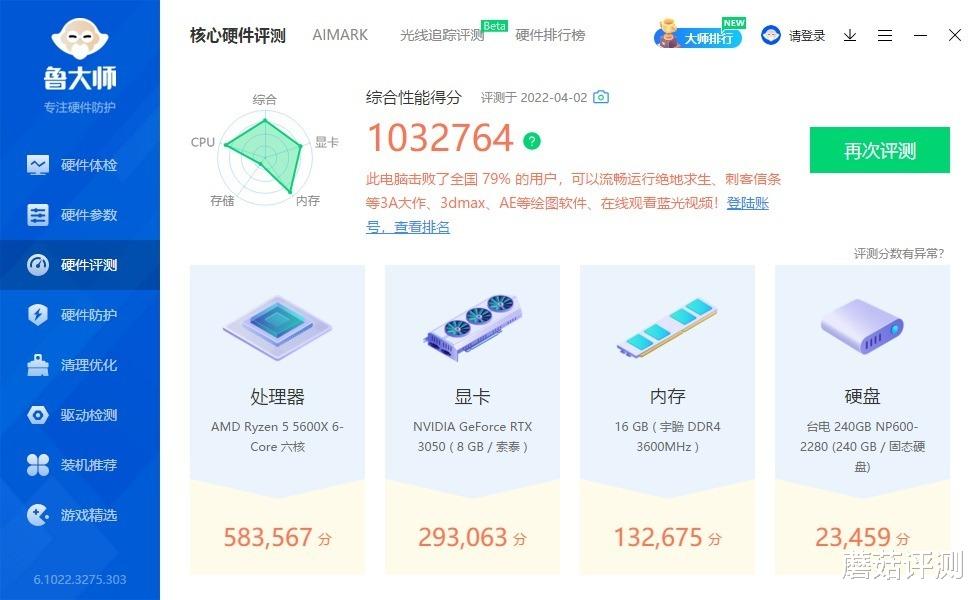980x600 pixels.
Task: Click the 再次评测 retest button
Action: pyautogui.click(x=879, y=149)
